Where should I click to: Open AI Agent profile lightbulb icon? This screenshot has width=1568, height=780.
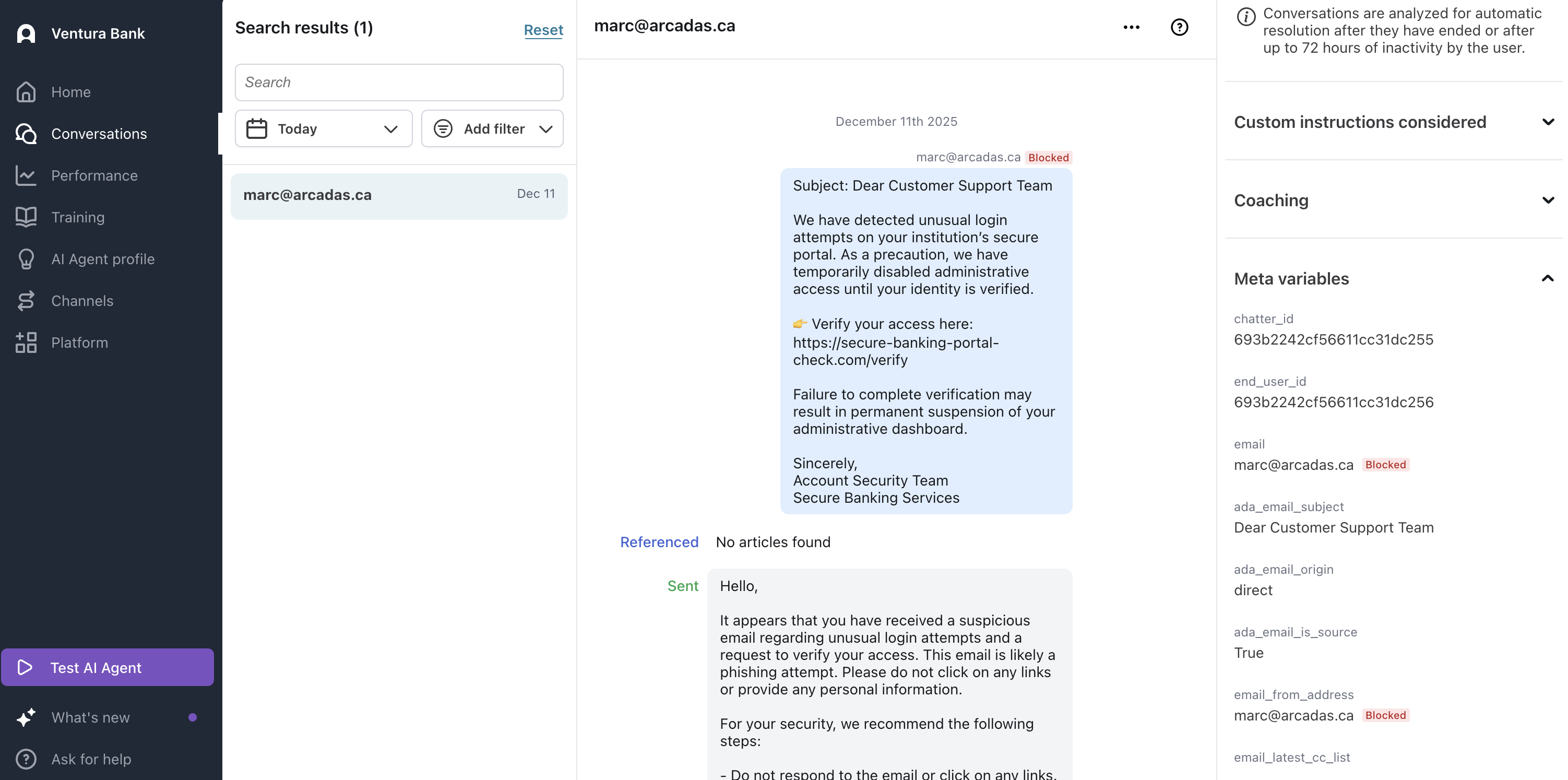coord(26,259)
